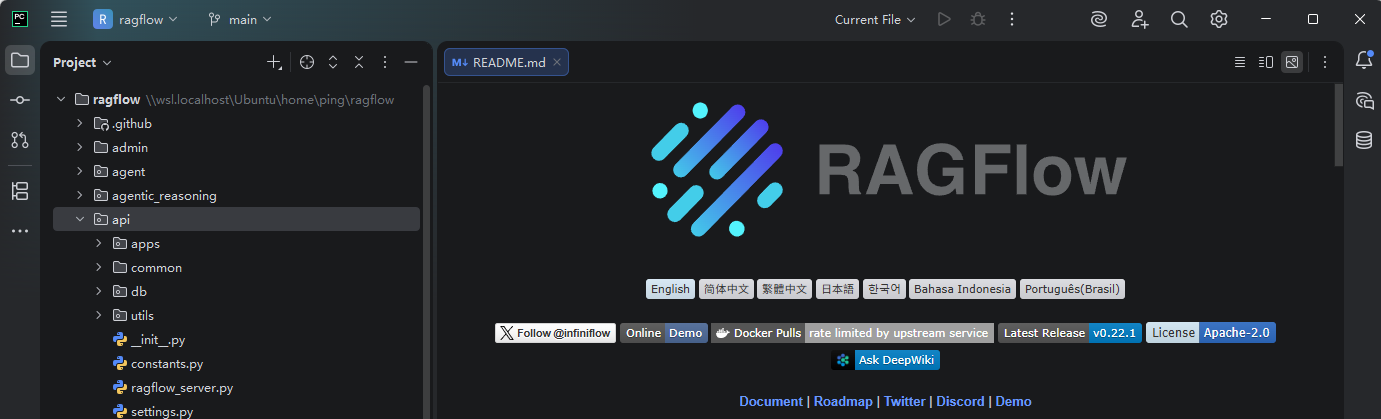
Task: Open the Discord link
Action: pyautogui.click(x=960, y=401)
